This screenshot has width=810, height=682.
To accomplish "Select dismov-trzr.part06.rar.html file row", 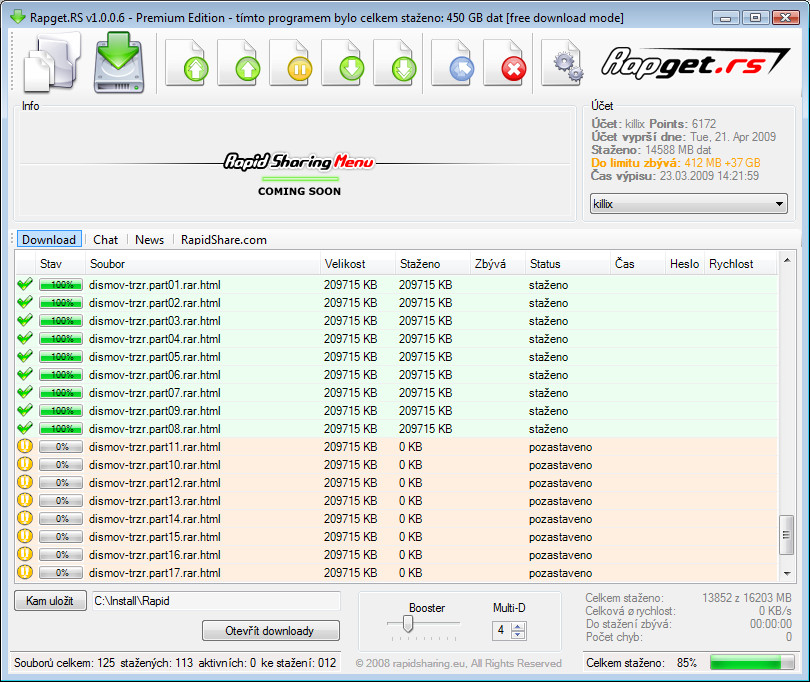I will click(397, 375).
